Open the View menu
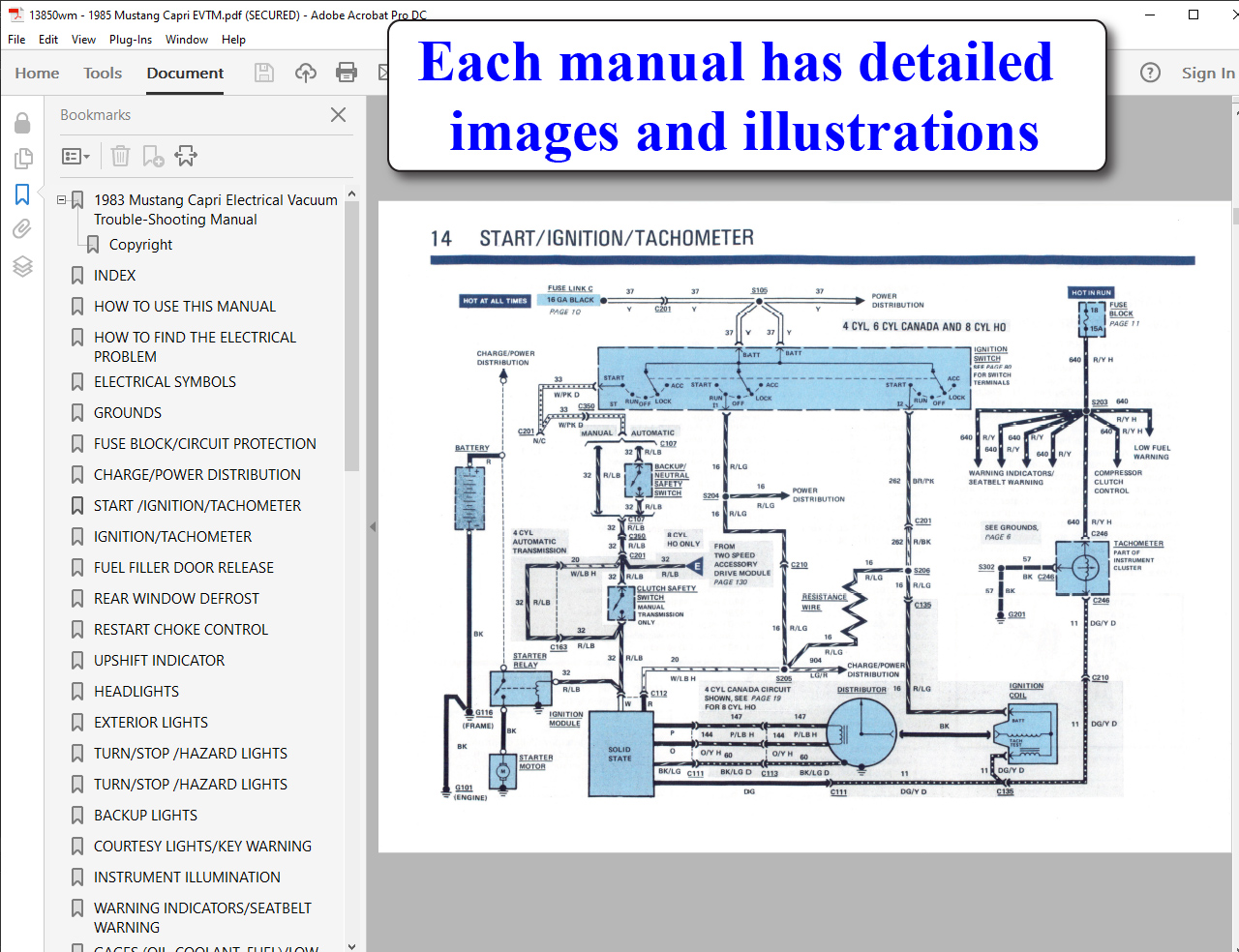This screenshot has height=952, width=1239. point(83,40)
